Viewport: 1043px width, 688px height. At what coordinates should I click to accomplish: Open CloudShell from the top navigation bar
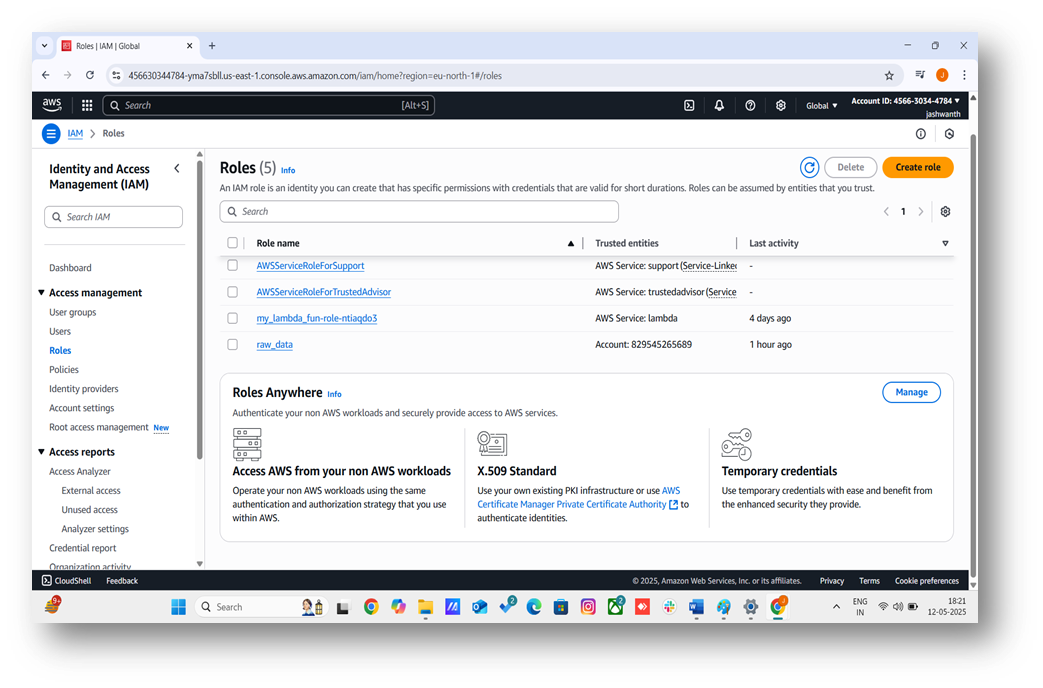click(x=689, y=105)
